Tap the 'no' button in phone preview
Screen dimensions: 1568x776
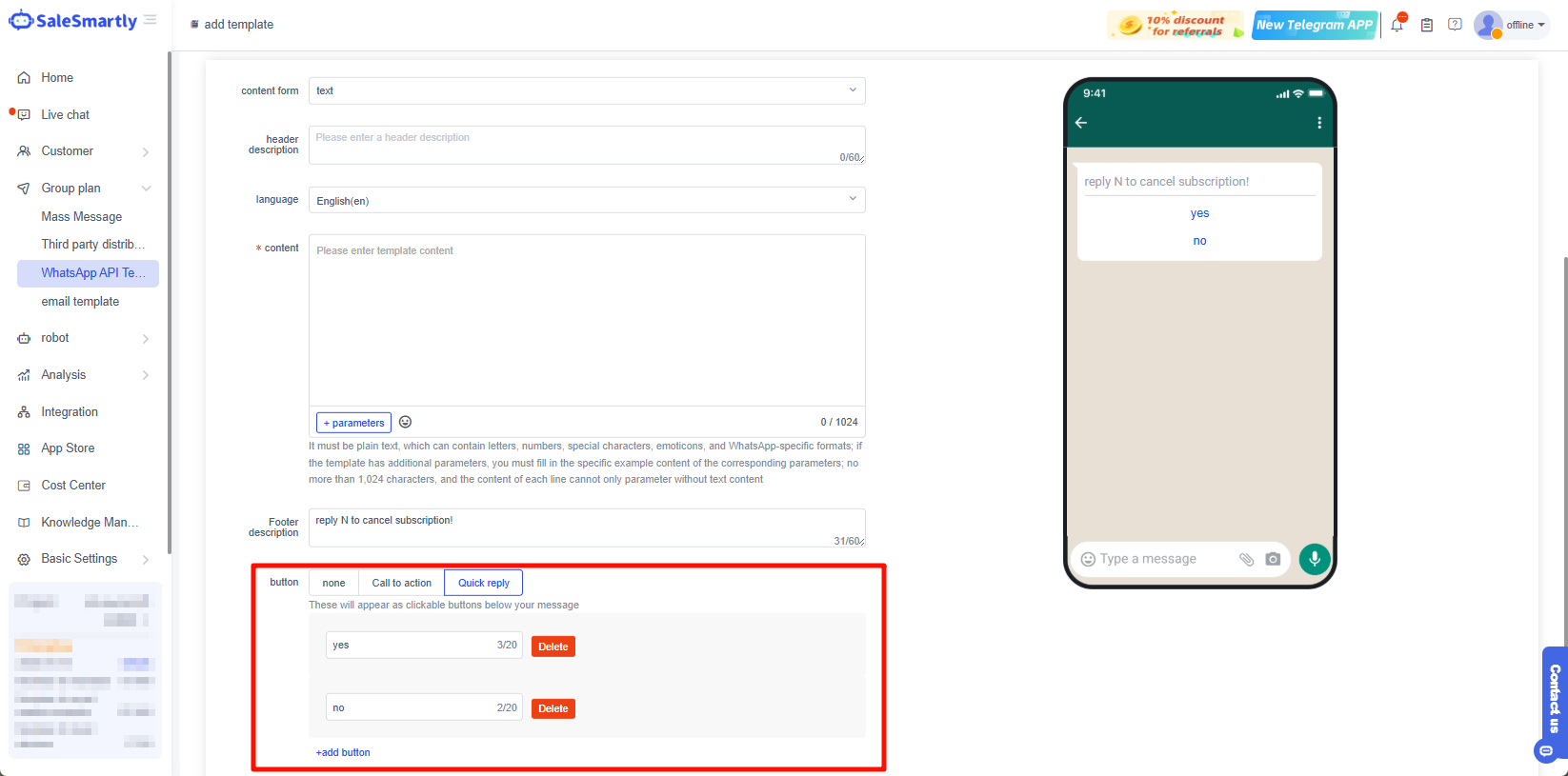click(1199, 241)
